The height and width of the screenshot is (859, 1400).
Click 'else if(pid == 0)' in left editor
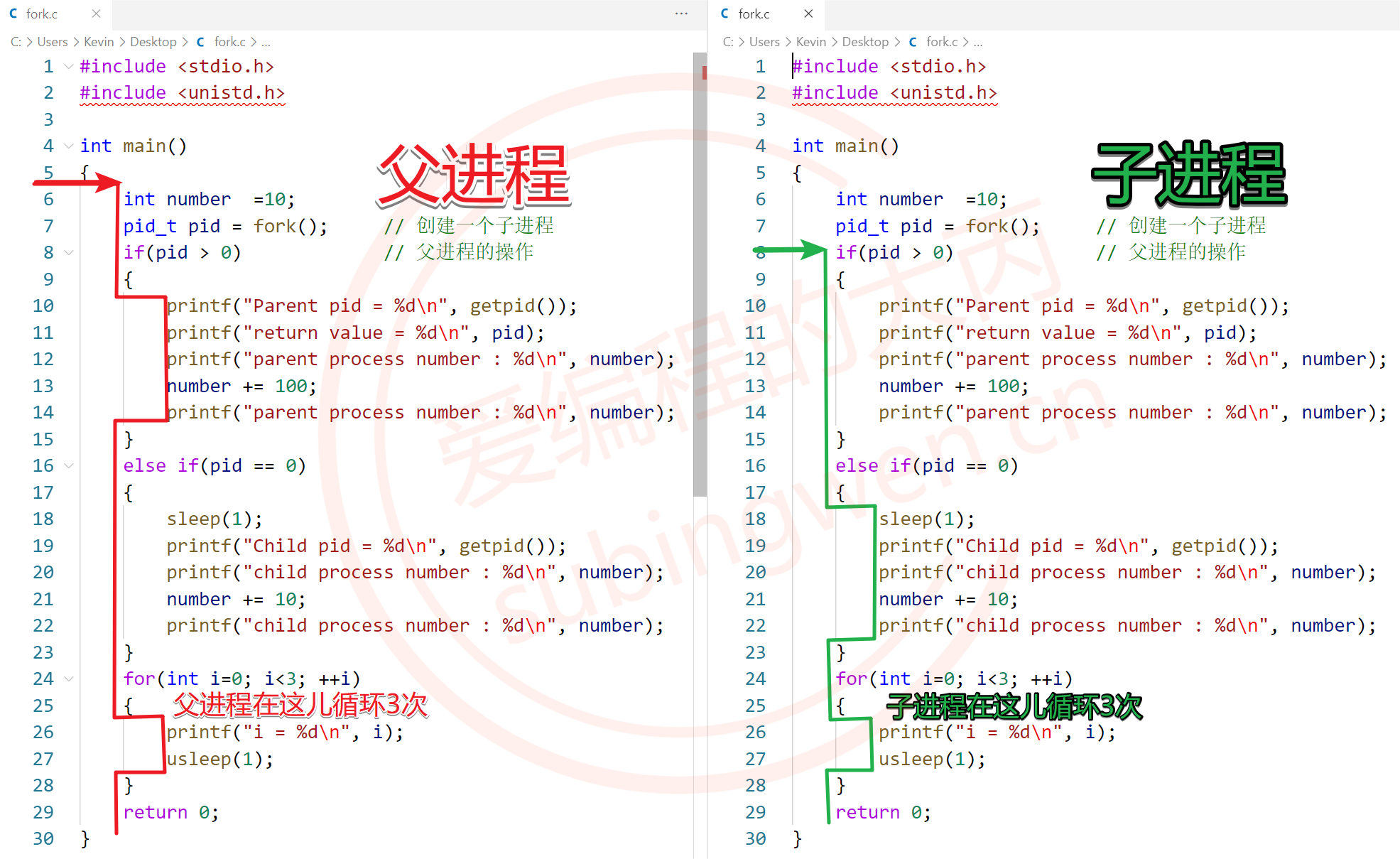click(215, 465)
